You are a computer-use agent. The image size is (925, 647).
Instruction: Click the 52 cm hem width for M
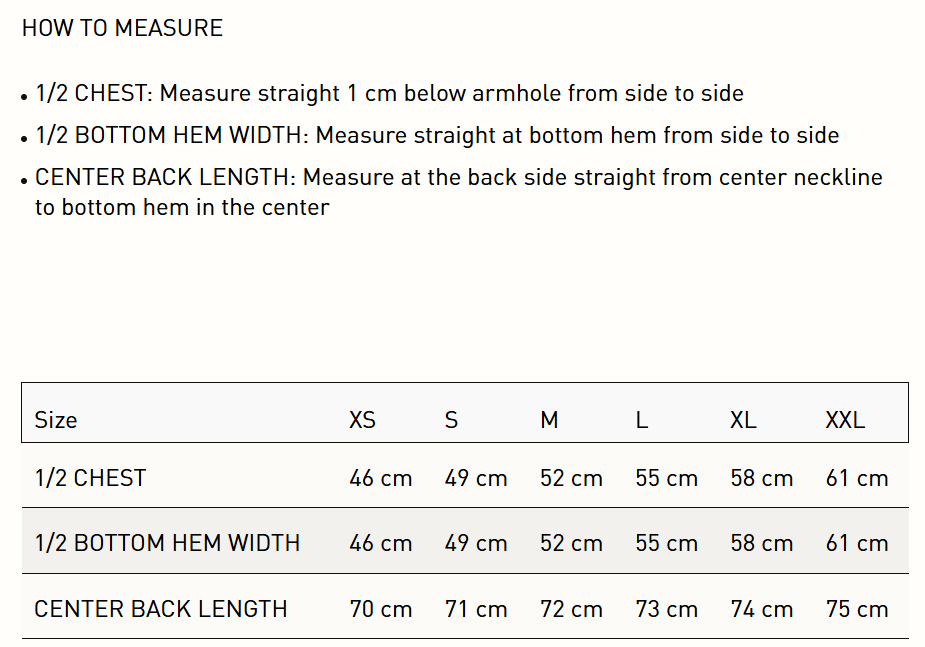coord(571,543)
